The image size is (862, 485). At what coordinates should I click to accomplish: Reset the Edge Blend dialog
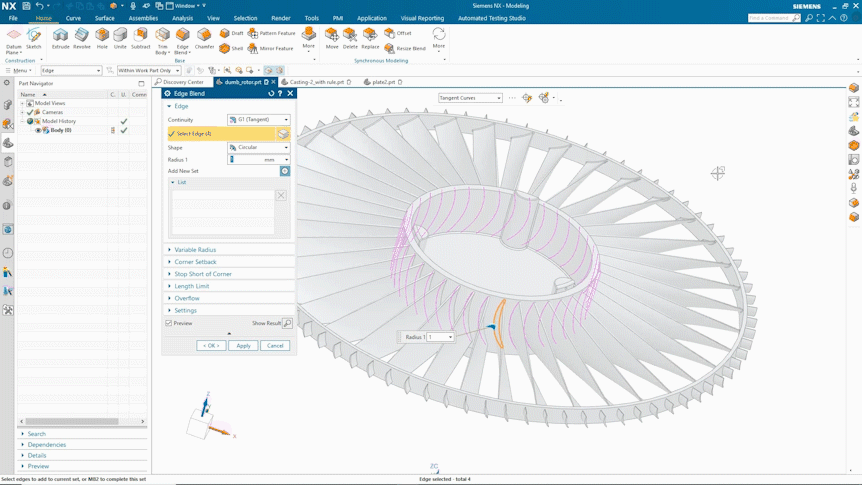270,93
